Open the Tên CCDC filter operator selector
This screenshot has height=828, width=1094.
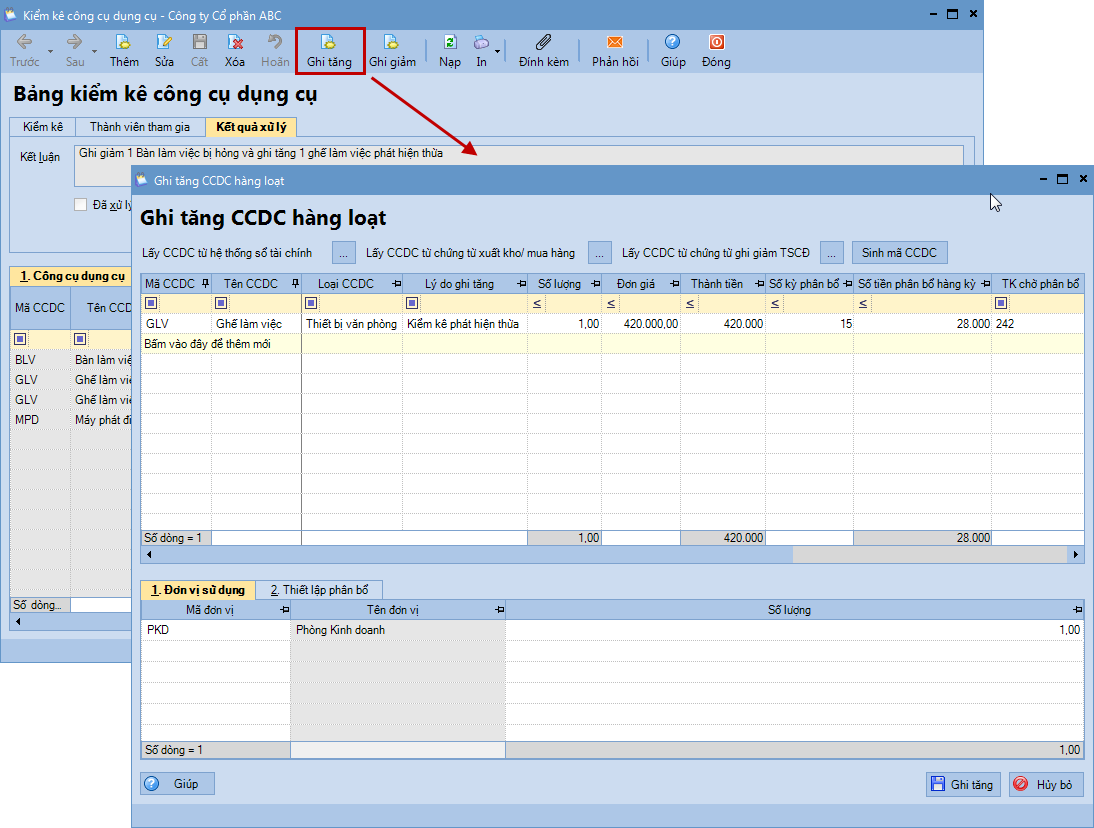(222, 303)
